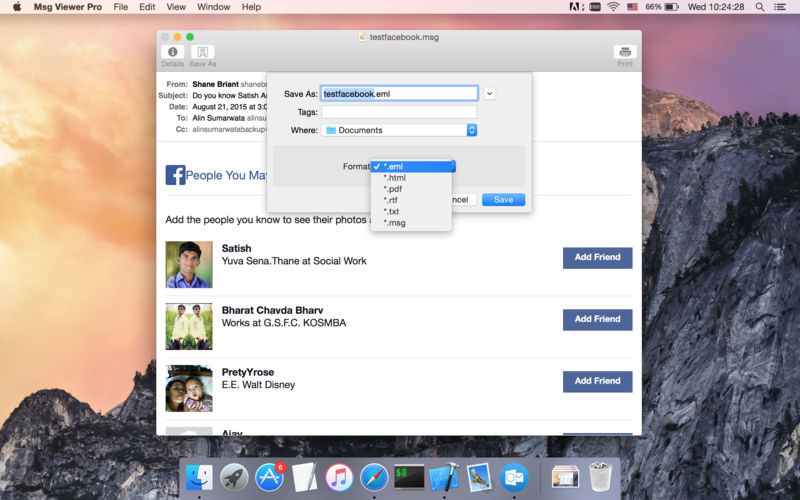Open the Msg Viewer Pro menu
The width and height of the screenshot is (800, 500).
(68, 7)
